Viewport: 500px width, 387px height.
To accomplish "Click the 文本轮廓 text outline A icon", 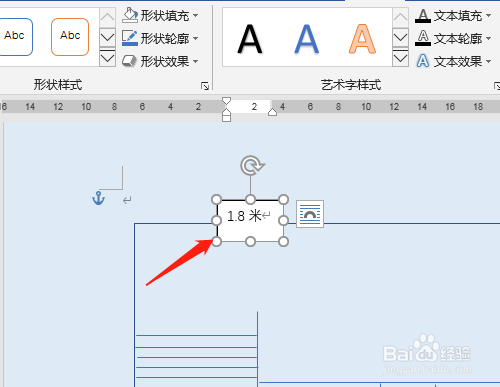I will point(423,38).
